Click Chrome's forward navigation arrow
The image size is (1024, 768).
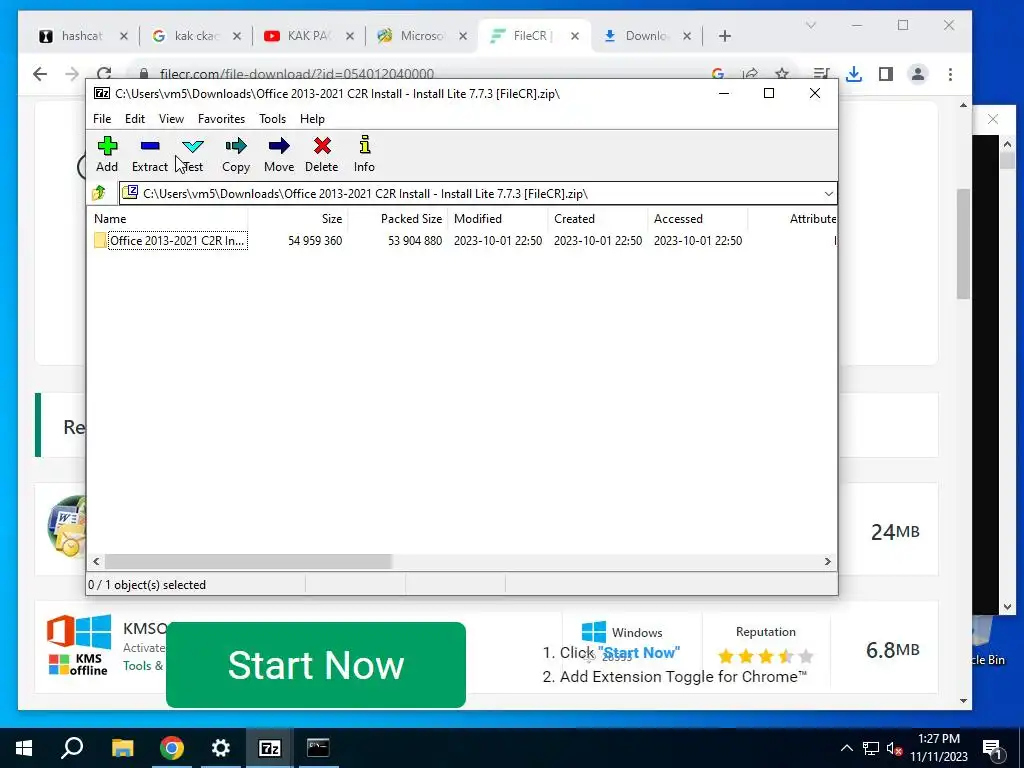click(x=72, y=74)
